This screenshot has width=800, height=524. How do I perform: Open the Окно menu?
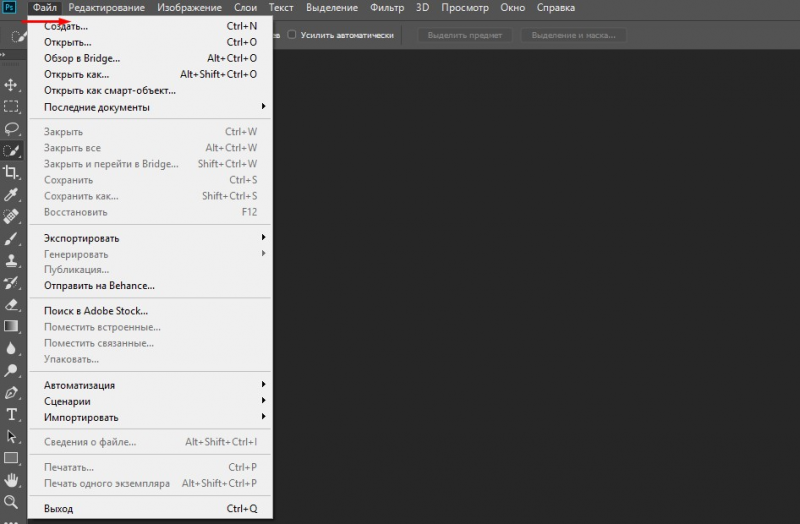(x=512, y=8)
